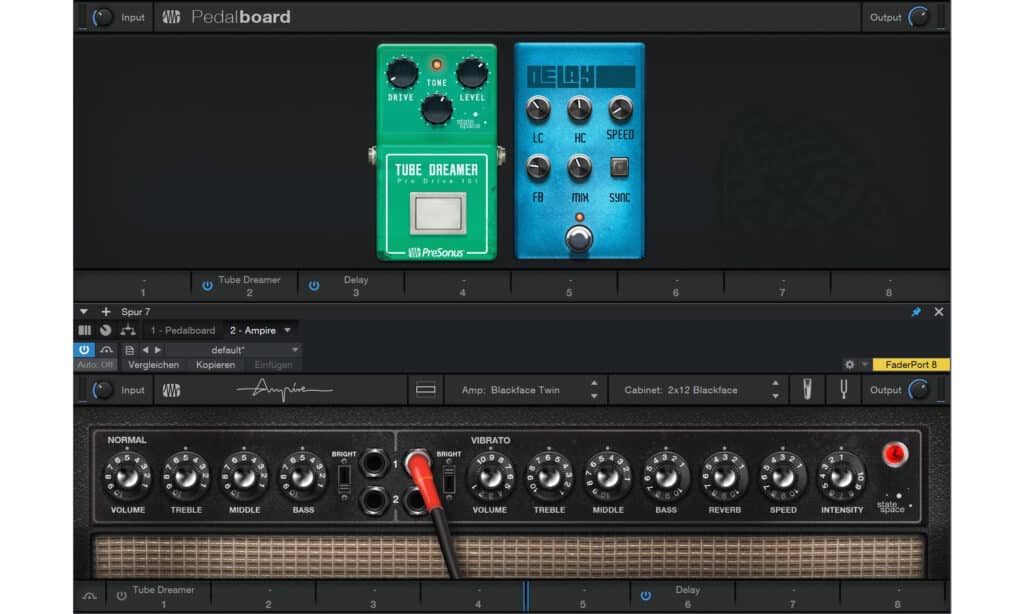This screenshot has height=614, width=1024.
Task: Click the PreSonus logo in Pedalboard header
Action: coord(171,17)
